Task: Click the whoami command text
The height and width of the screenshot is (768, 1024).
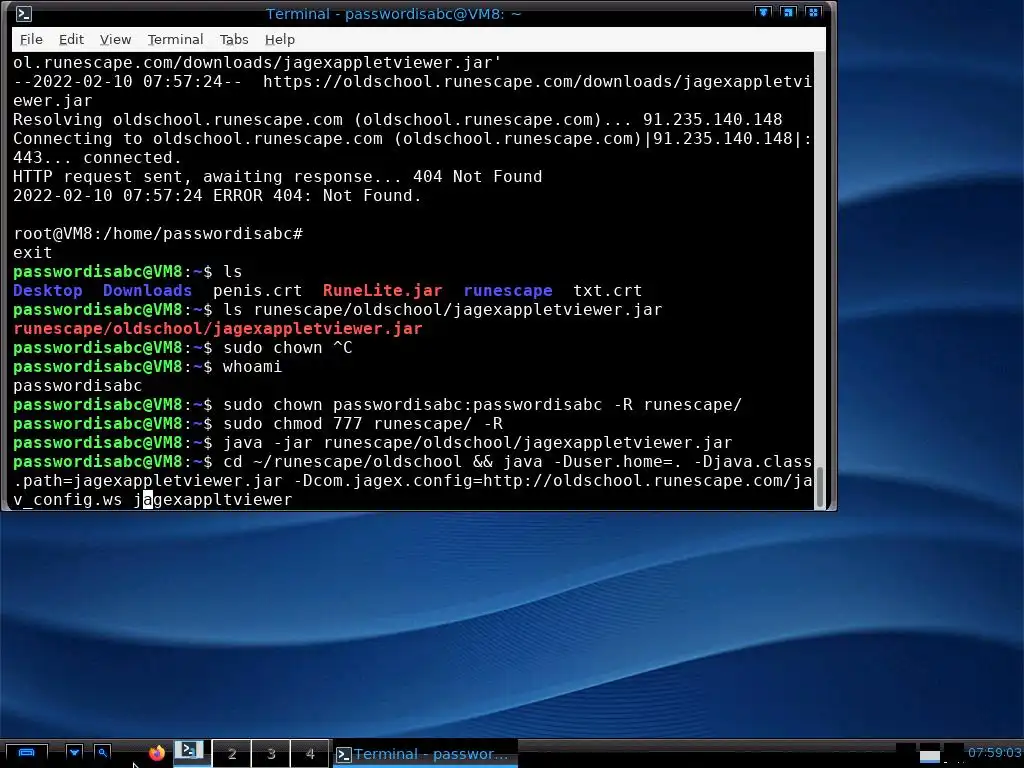Action: [x=253, y=366]
